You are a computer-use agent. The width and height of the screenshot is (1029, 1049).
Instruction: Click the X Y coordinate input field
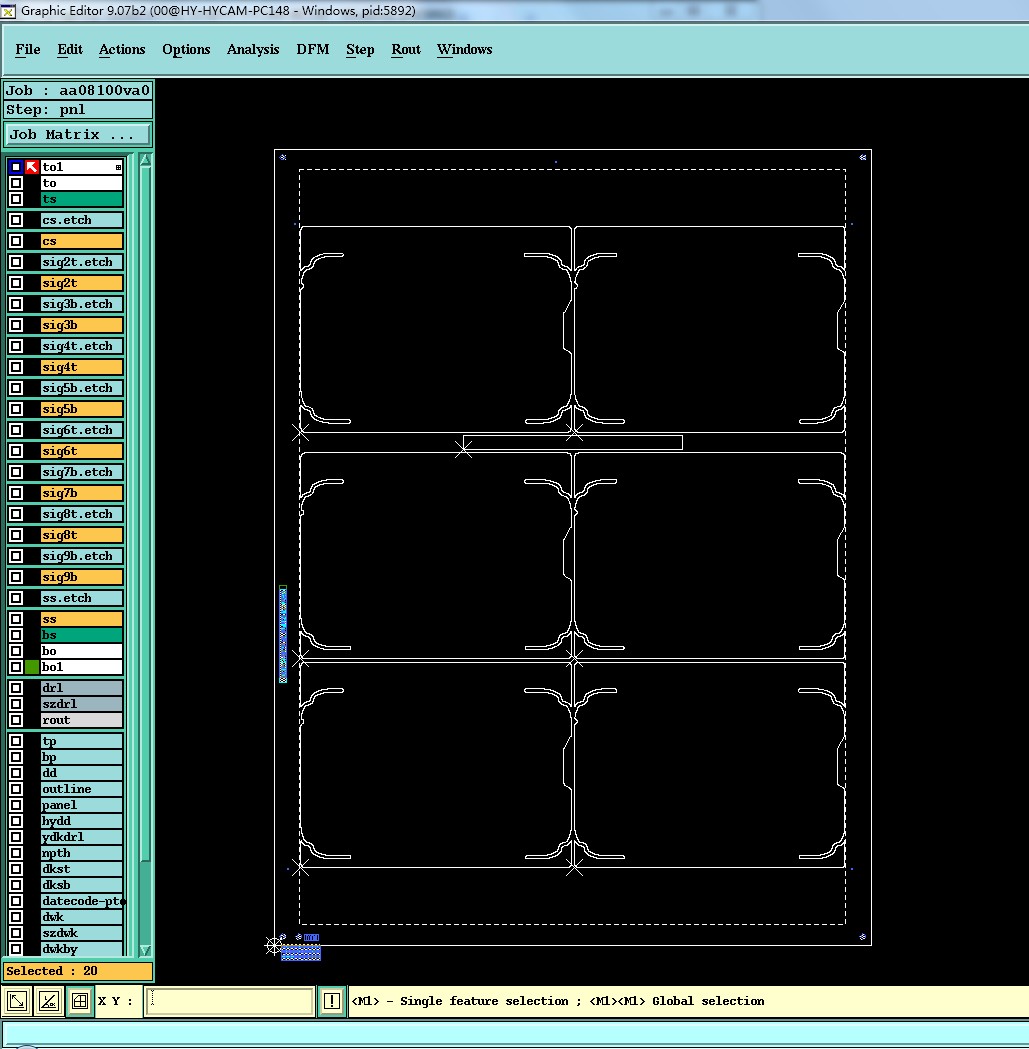tap(229, 1001)
